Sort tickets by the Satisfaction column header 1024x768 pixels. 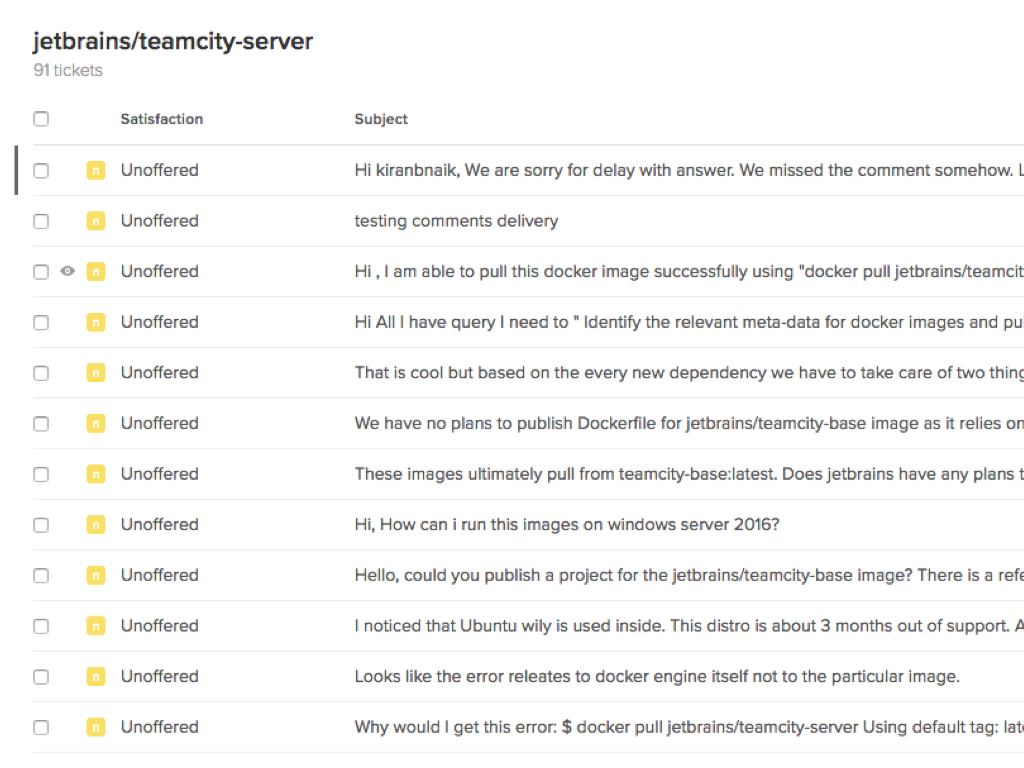point(161,119)
